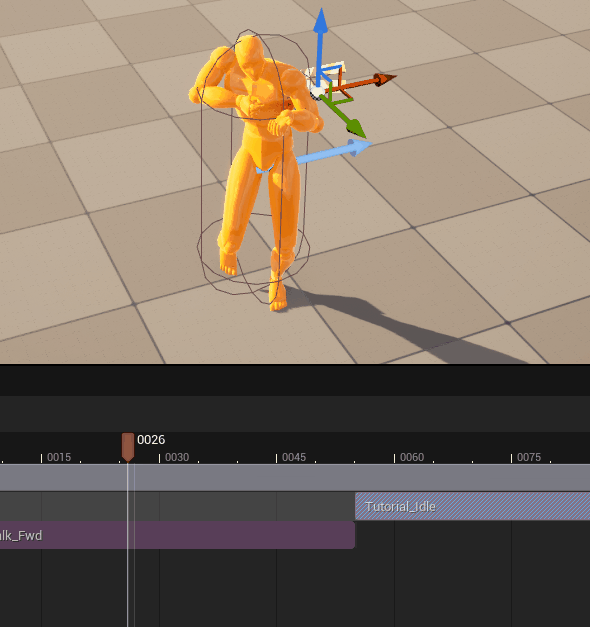Select the Walk_Fwd animation clip
Screen dimensions: 590x627
pyautogui.click(x=177, y=535)
